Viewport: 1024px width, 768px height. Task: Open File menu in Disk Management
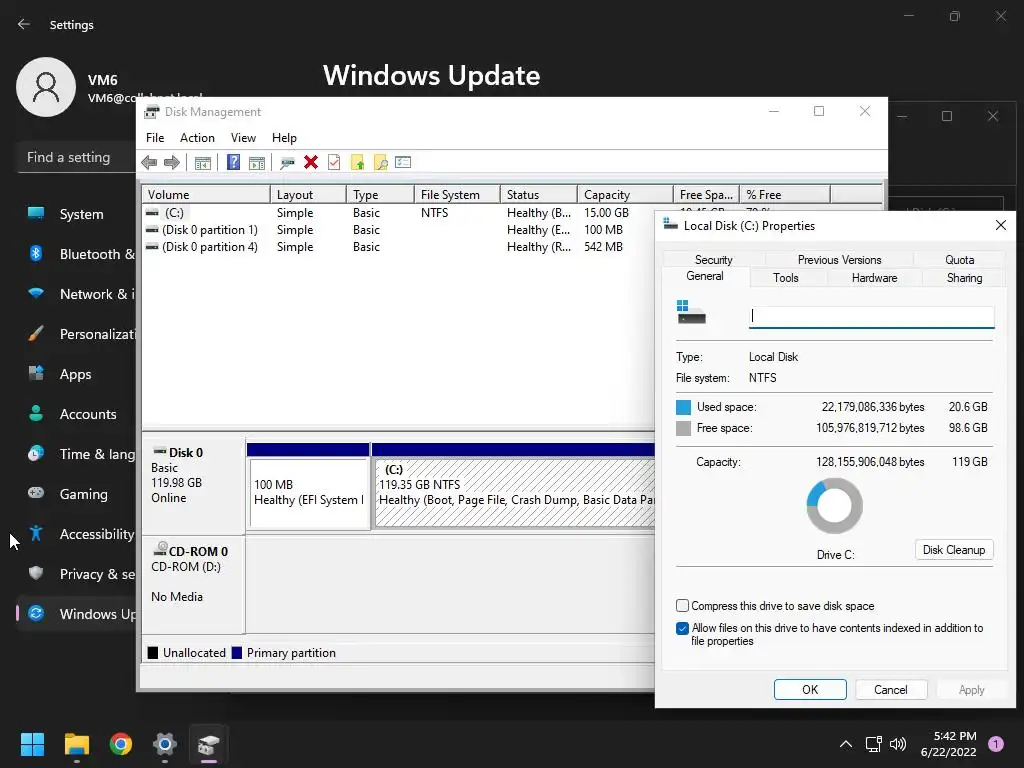point(155,138)
